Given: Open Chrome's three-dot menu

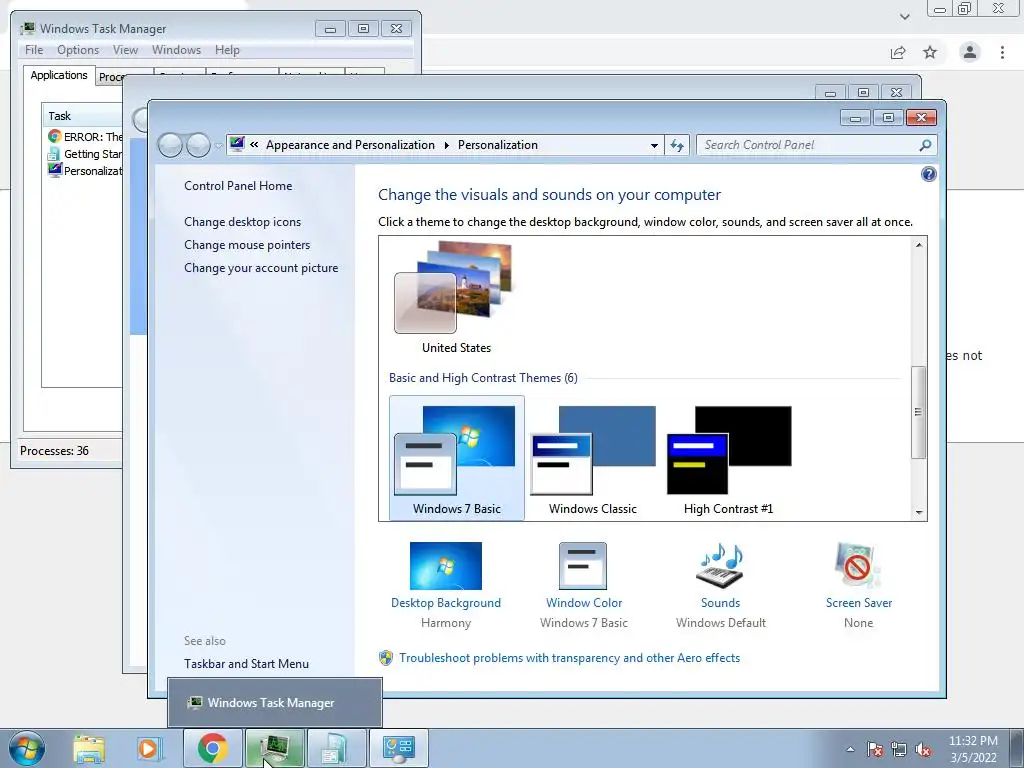Looking at the screenshot, I should tap(1002, 52).
